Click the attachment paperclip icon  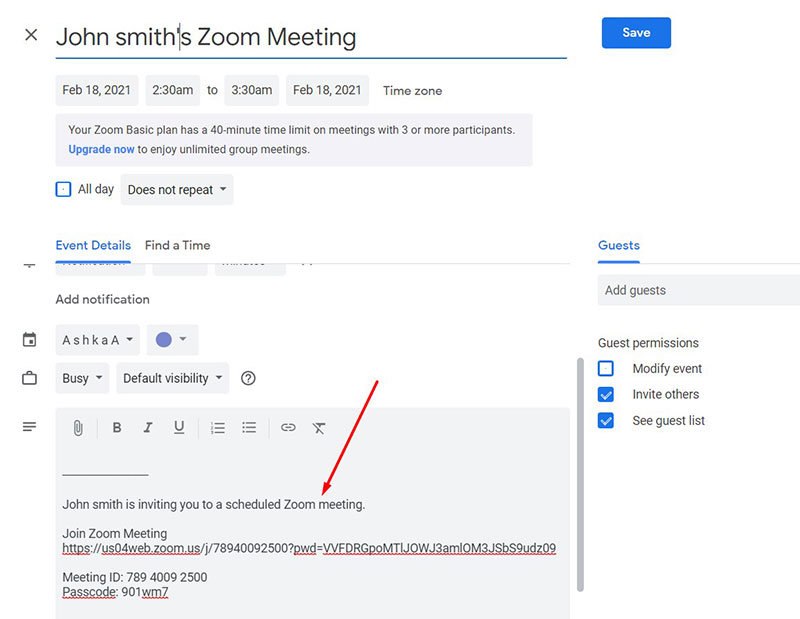click(78, 428)
